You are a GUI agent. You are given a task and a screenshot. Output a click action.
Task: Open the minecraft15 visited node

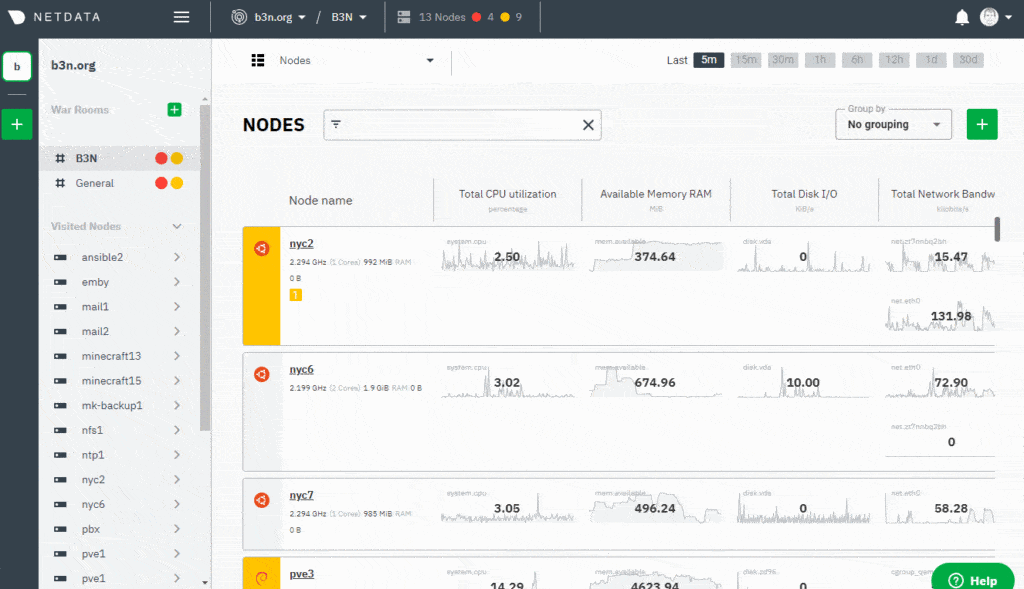point(111,381)
